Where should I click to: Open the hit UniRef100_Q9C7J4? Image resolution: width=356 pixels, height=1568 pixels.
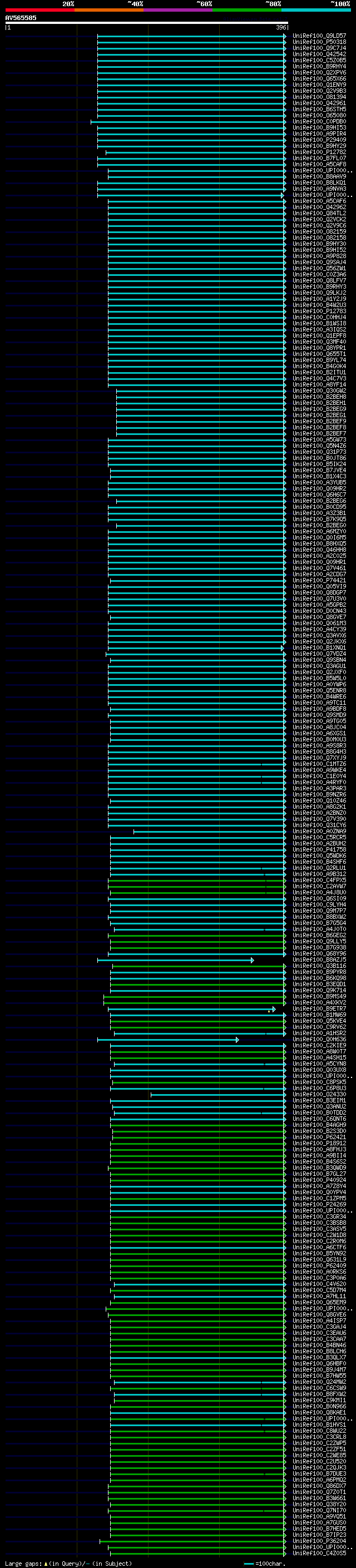pos(319,48)
